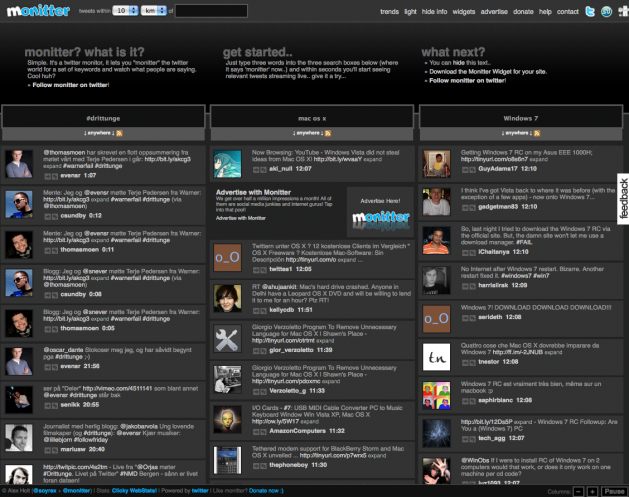Click Donate now link in footer

pyautogui.click(x=266, y=491)
